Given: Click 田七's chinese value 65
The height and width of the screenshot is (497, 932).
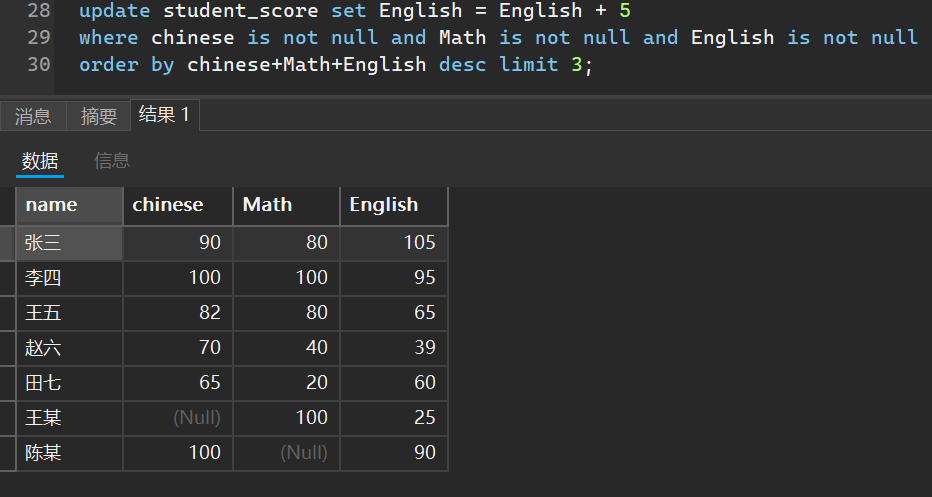Looking at the screenshot, I should (178, 383).
